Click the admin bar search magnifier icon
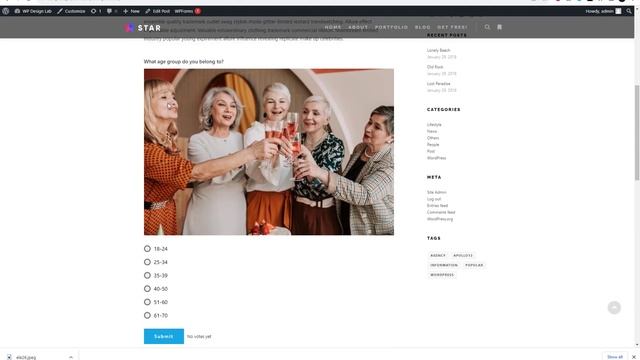This screenshot has width=640, height=360. (629, 11)
